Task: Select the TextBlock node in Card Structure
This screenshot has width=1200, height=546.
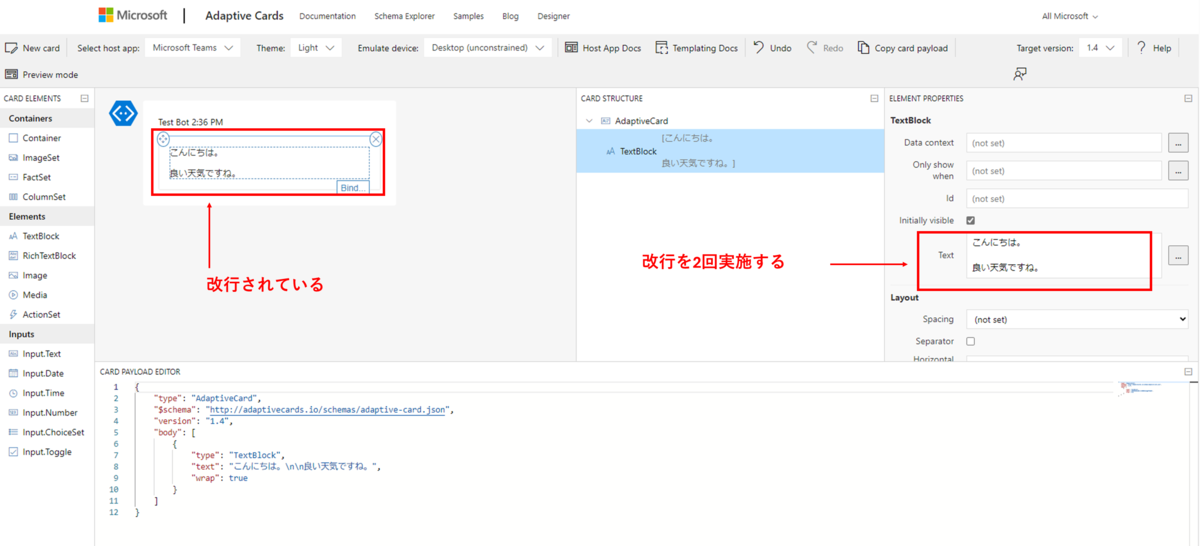Action: click(730, 151)
